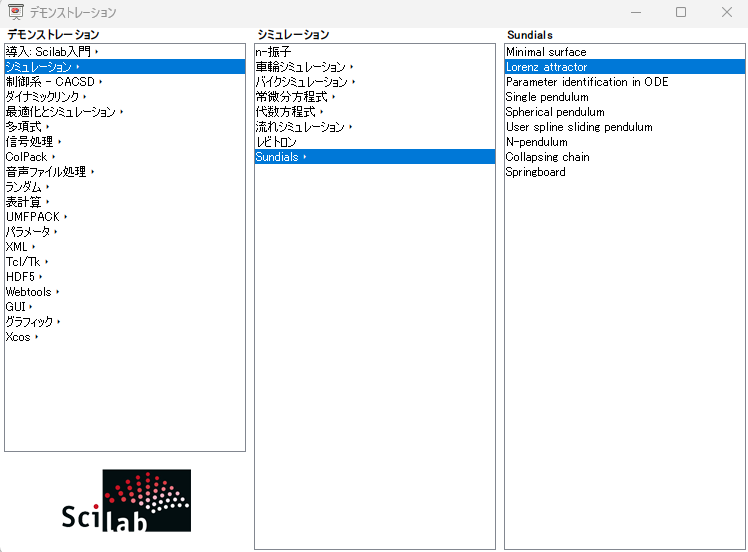Close the デモンストレーション window
The width and height of the screenshot is (748, 552).
tap(727, 12)
